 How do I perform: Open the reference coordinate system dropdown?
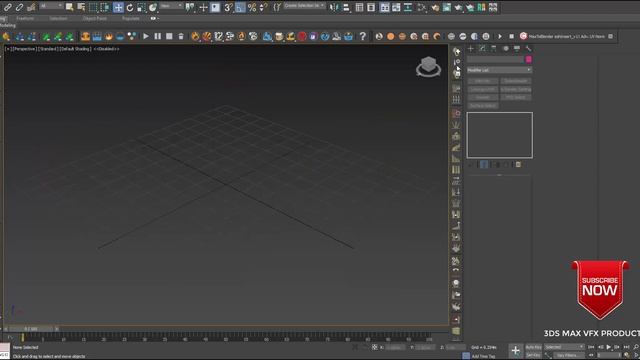[171, 6]
